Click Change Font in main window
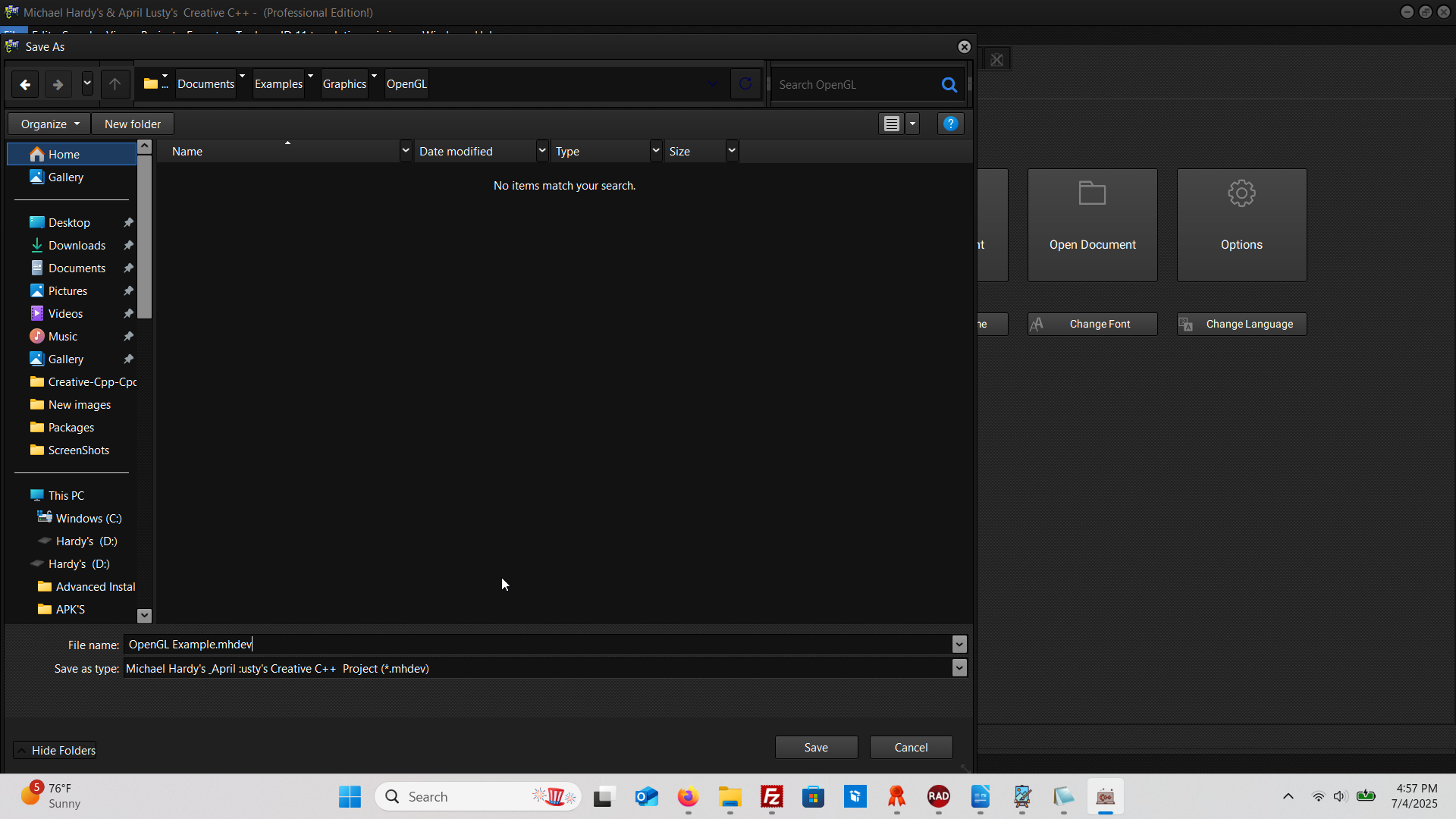This screenshot has height=819, width=1456. click(1093, 324)
